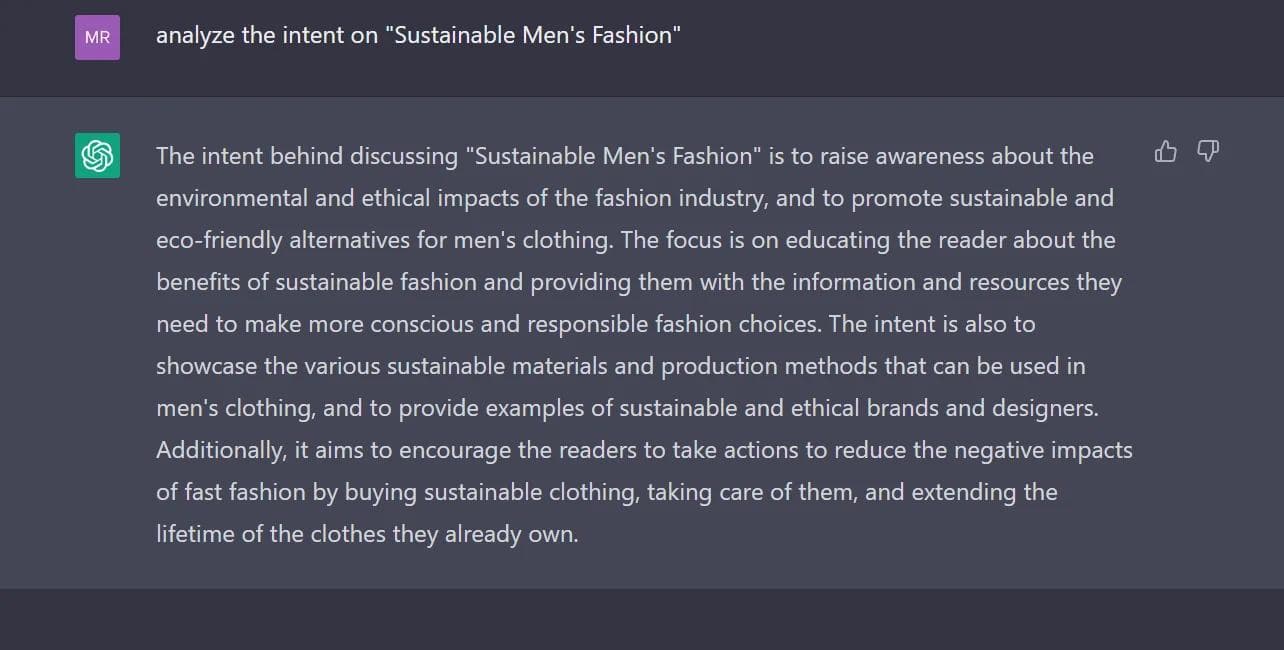Click the empty dark area below the response
The image size is (1284, 650).
[640, 620]
